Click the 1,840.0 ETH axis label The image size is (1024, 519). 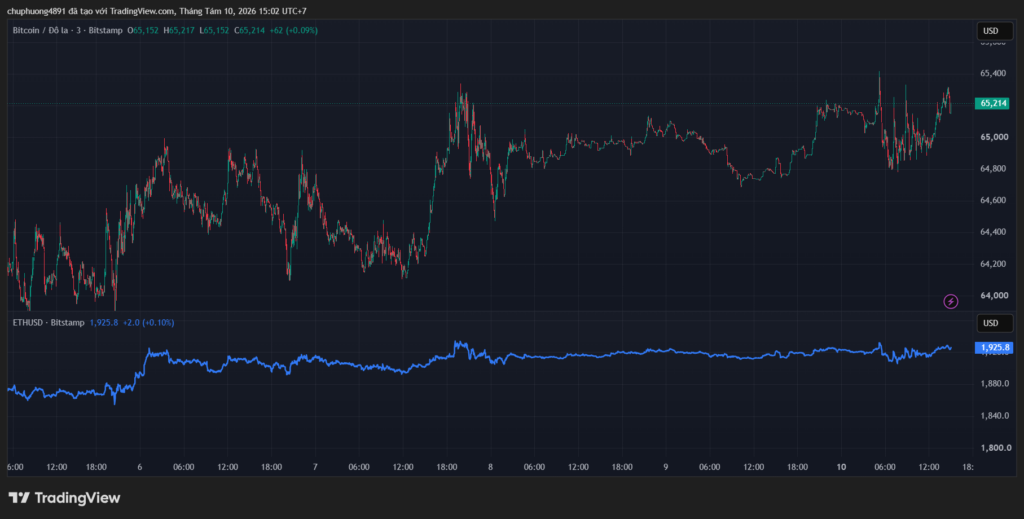coord(995,416)
